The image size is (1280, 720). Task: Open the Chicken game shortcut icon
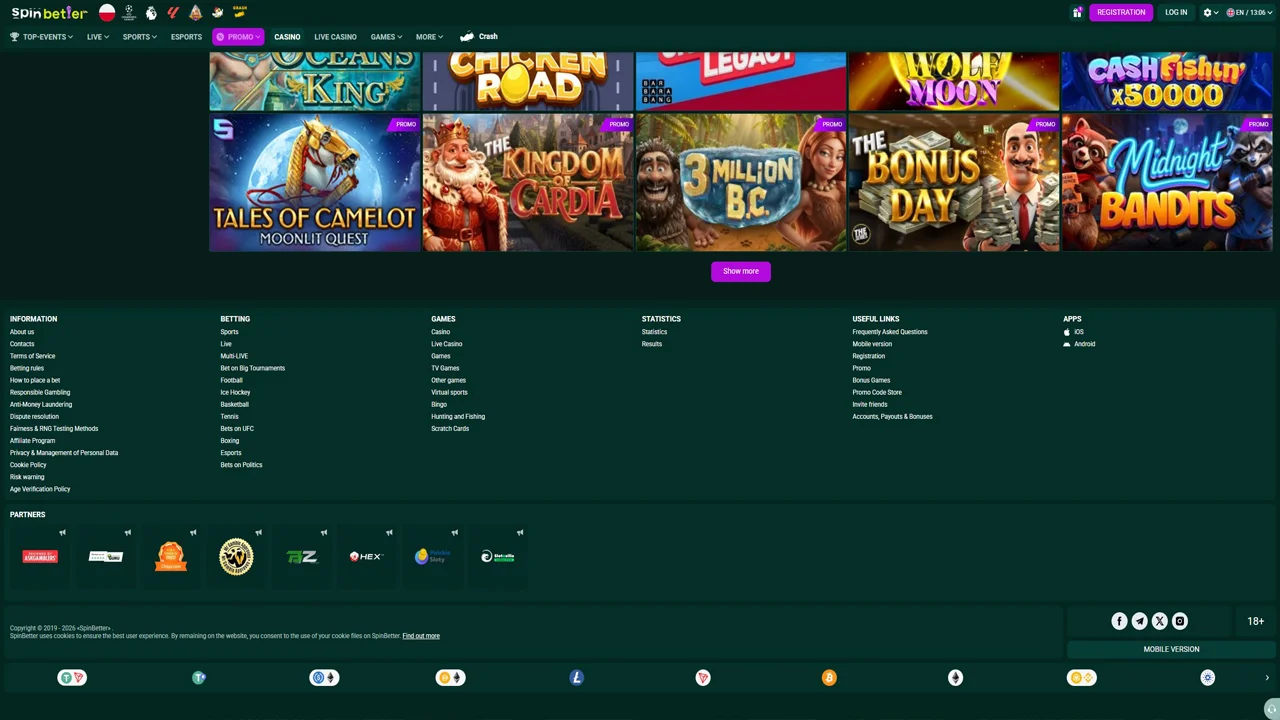click(x=217, y=13)
